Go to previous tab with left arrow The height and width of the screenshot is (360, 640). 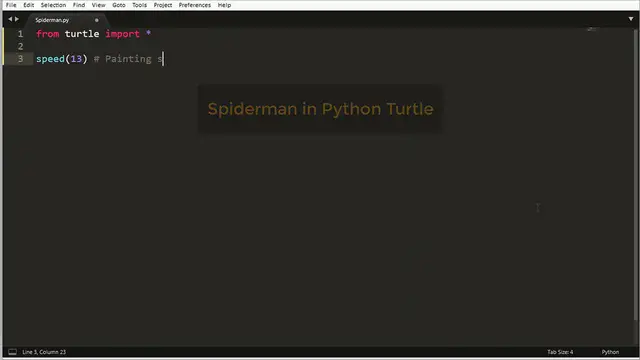[x=10, y=19]
